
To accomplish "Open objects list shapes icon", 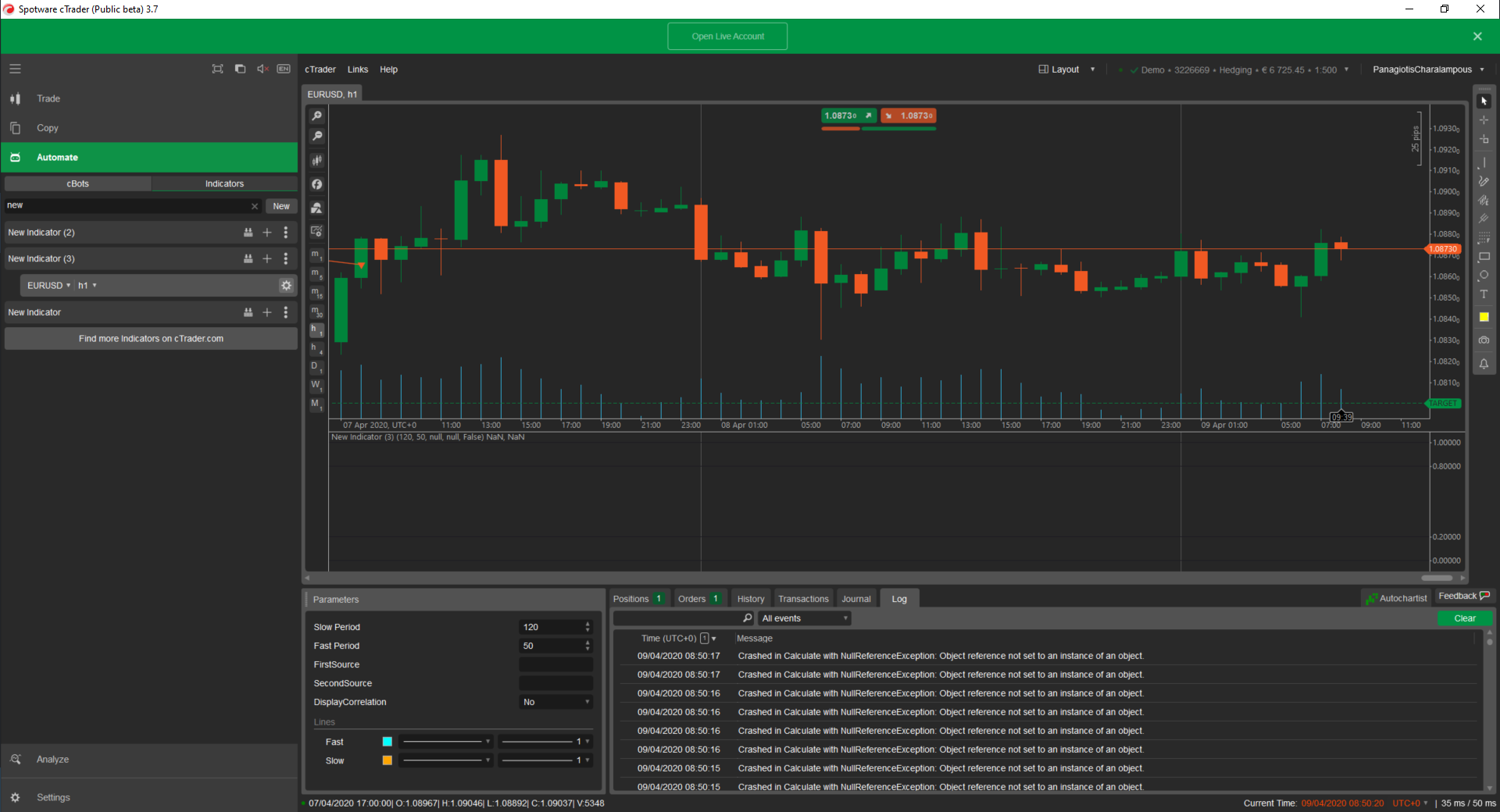I will 317,208.
